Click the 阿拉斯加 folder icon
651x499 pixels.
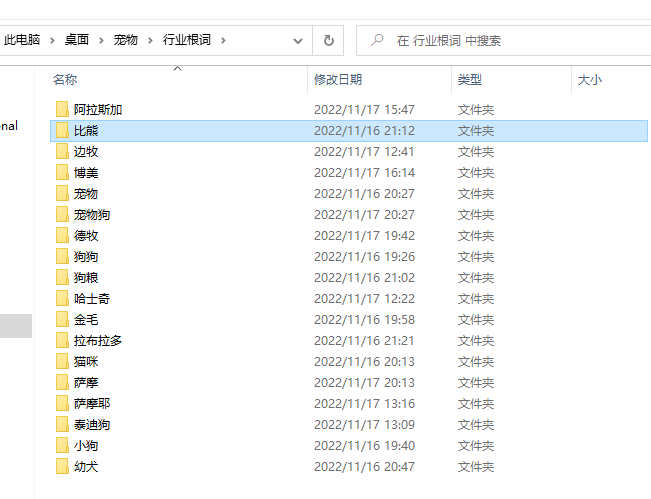coord(62,110)
